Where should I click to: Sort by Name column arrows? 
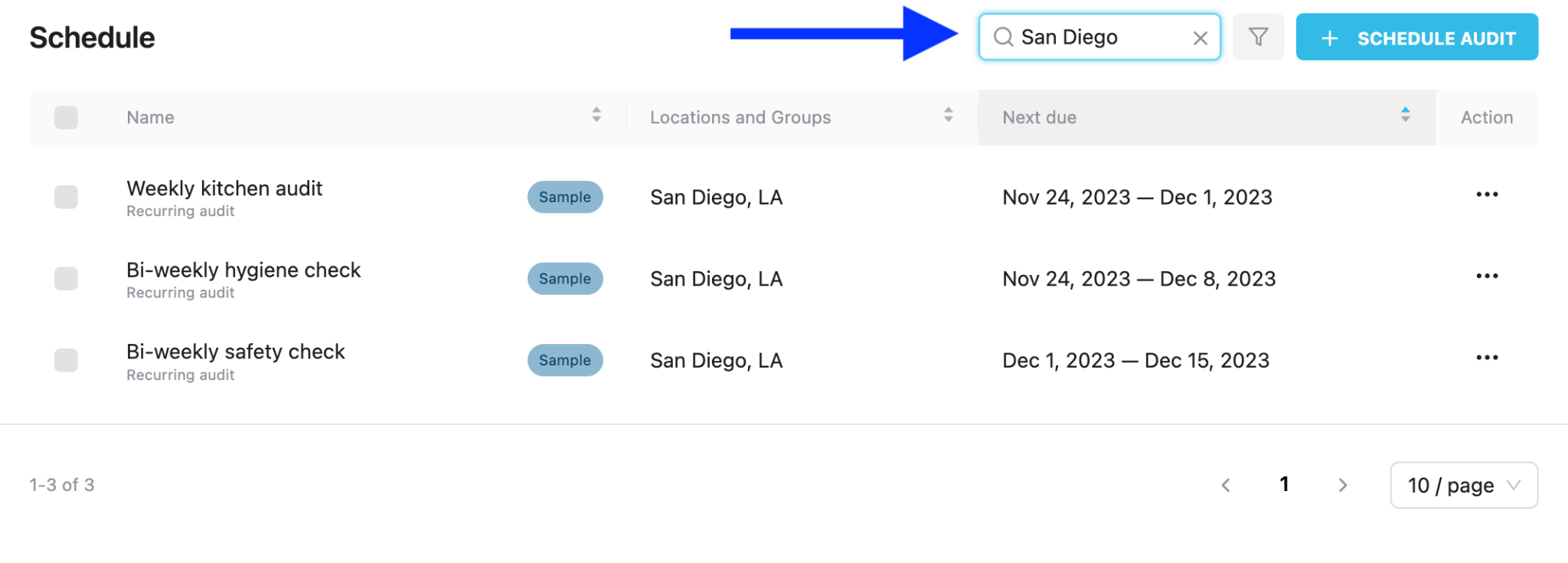[596, 116]
